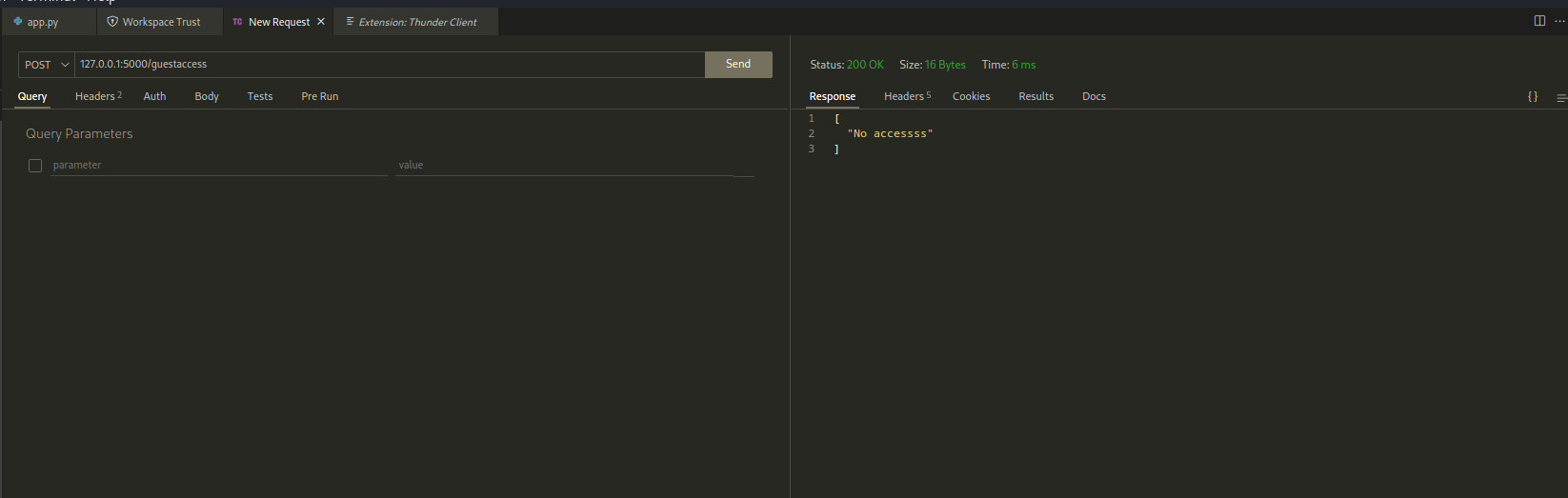Click the Thunder Client TC icon on tab
1568x498 pixels.
(237, 22)
